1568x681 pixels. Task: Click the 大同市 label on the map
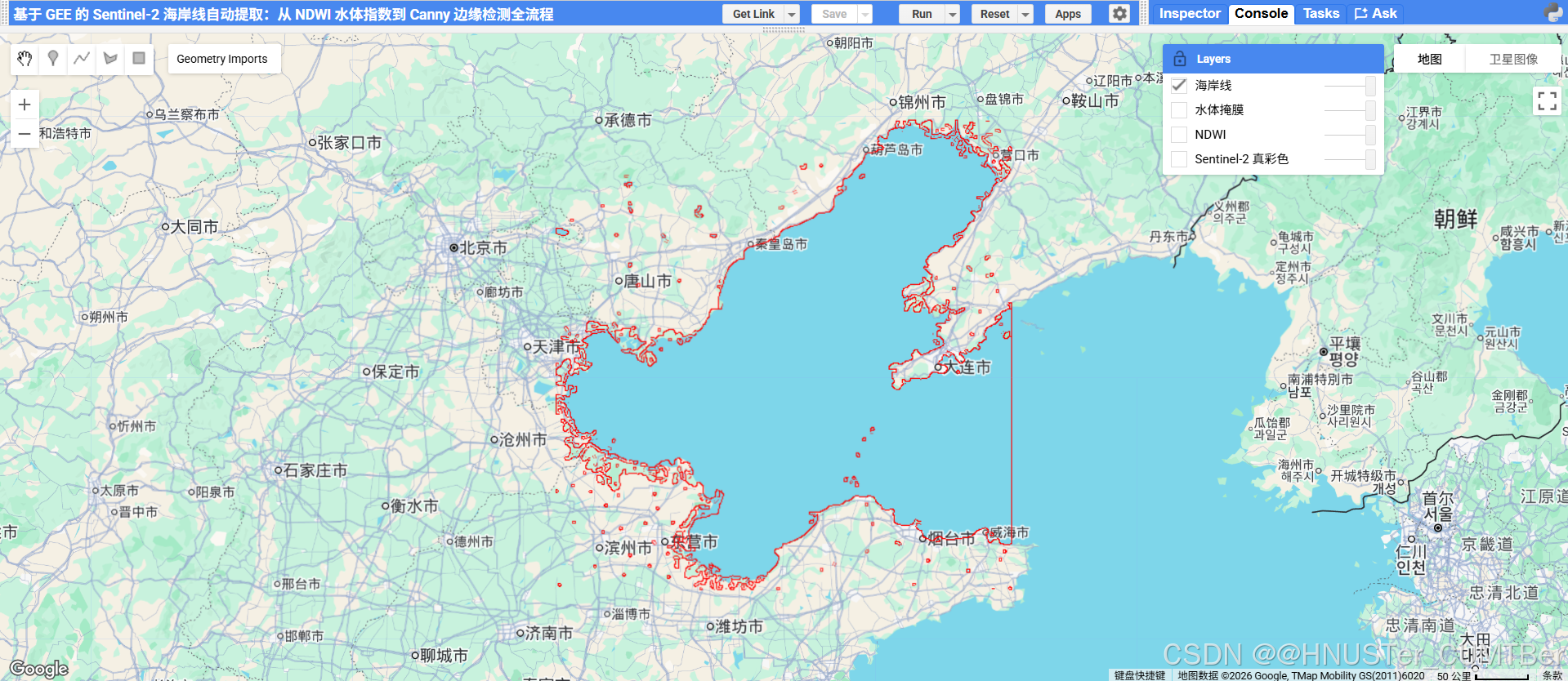tap(194, 226)
